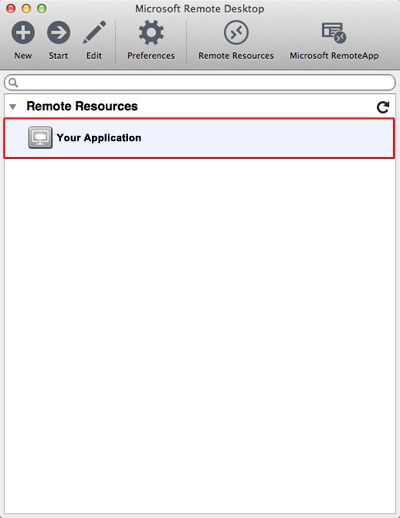Zoom the window with green button
400x518 pixels.
point(42,8)
